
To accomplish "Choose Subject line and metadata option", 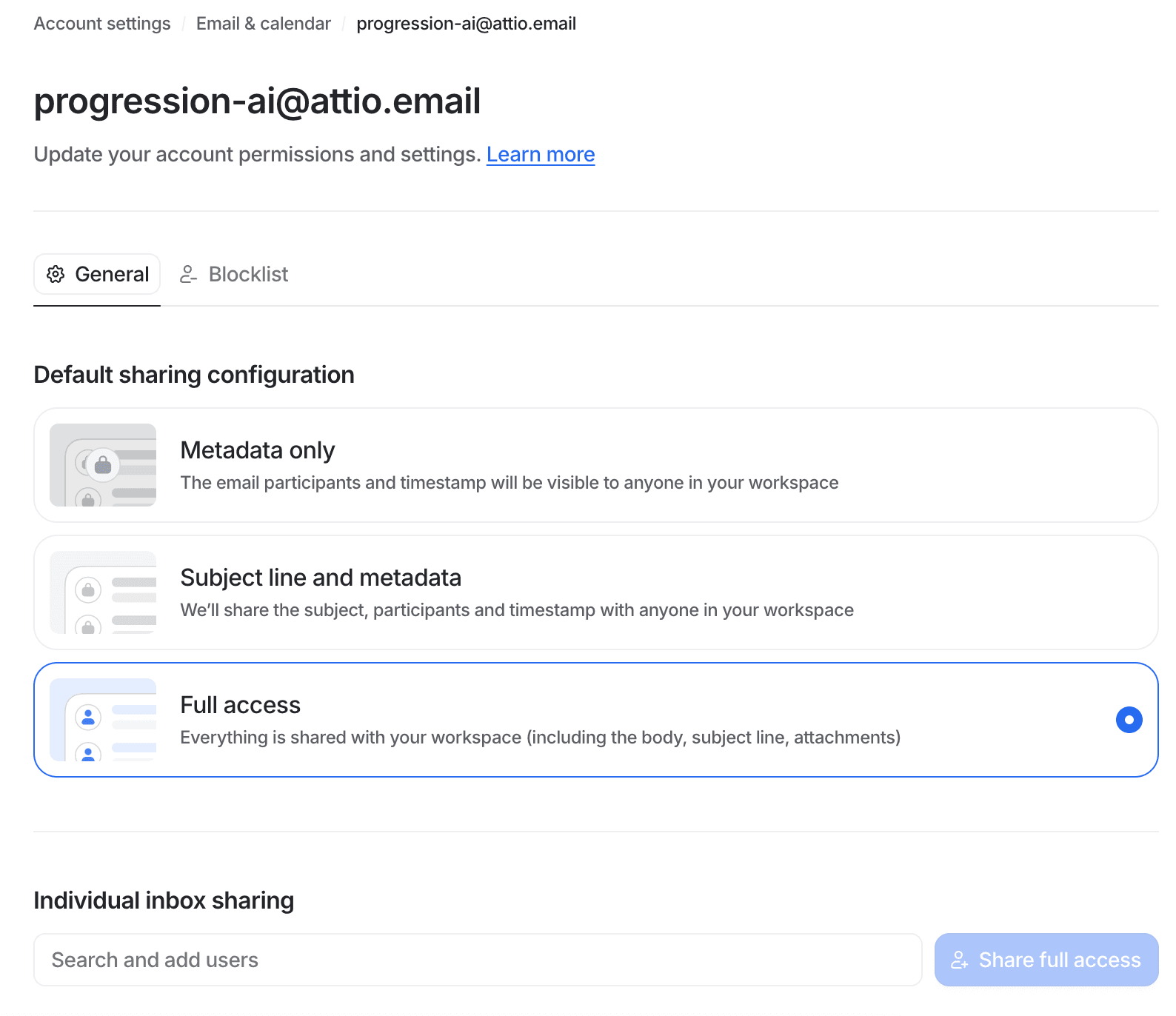I will tap(596, 592).
